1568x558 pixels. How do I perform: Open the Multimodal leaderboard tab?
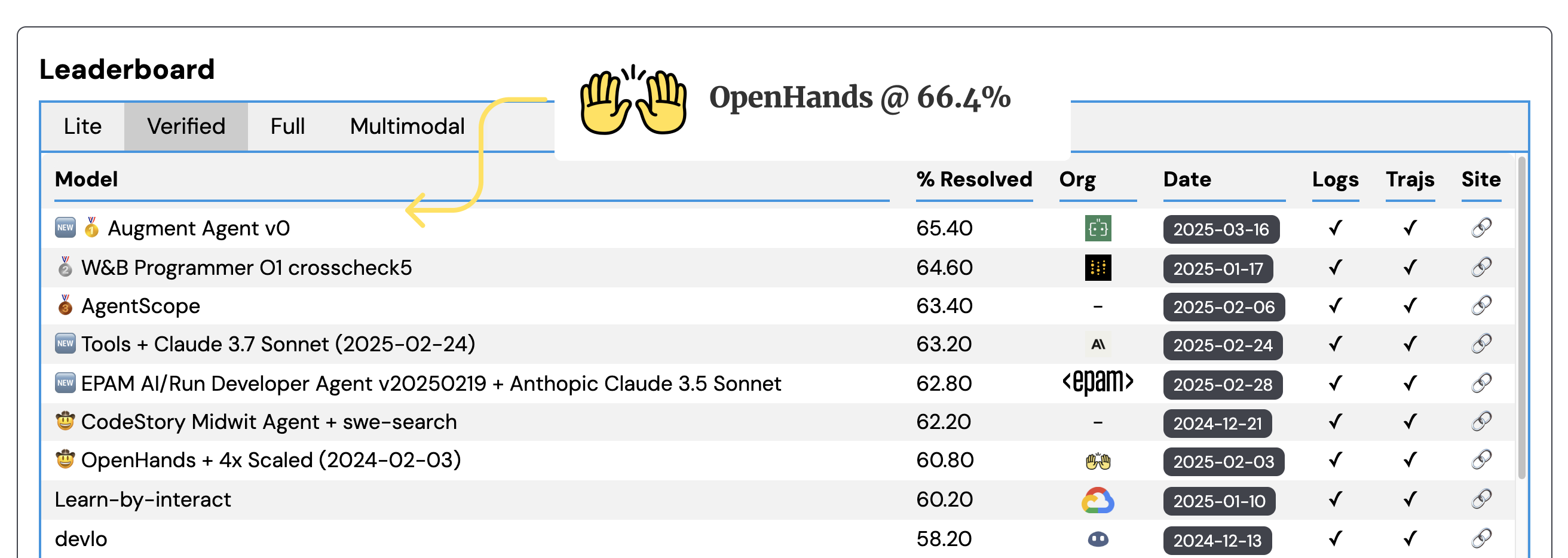(406, 126)
